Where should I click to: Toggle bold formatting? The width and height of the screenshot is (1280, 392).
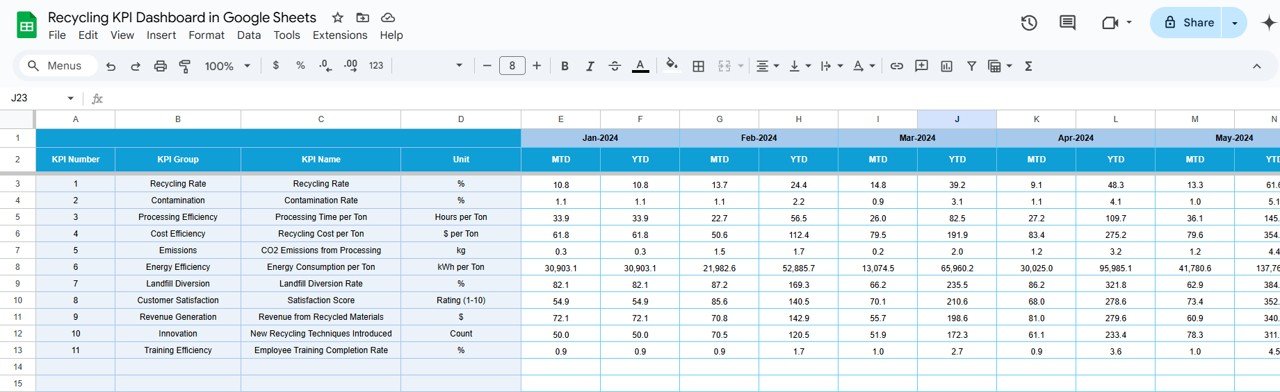pyautogui.click(x=565, y=66)
